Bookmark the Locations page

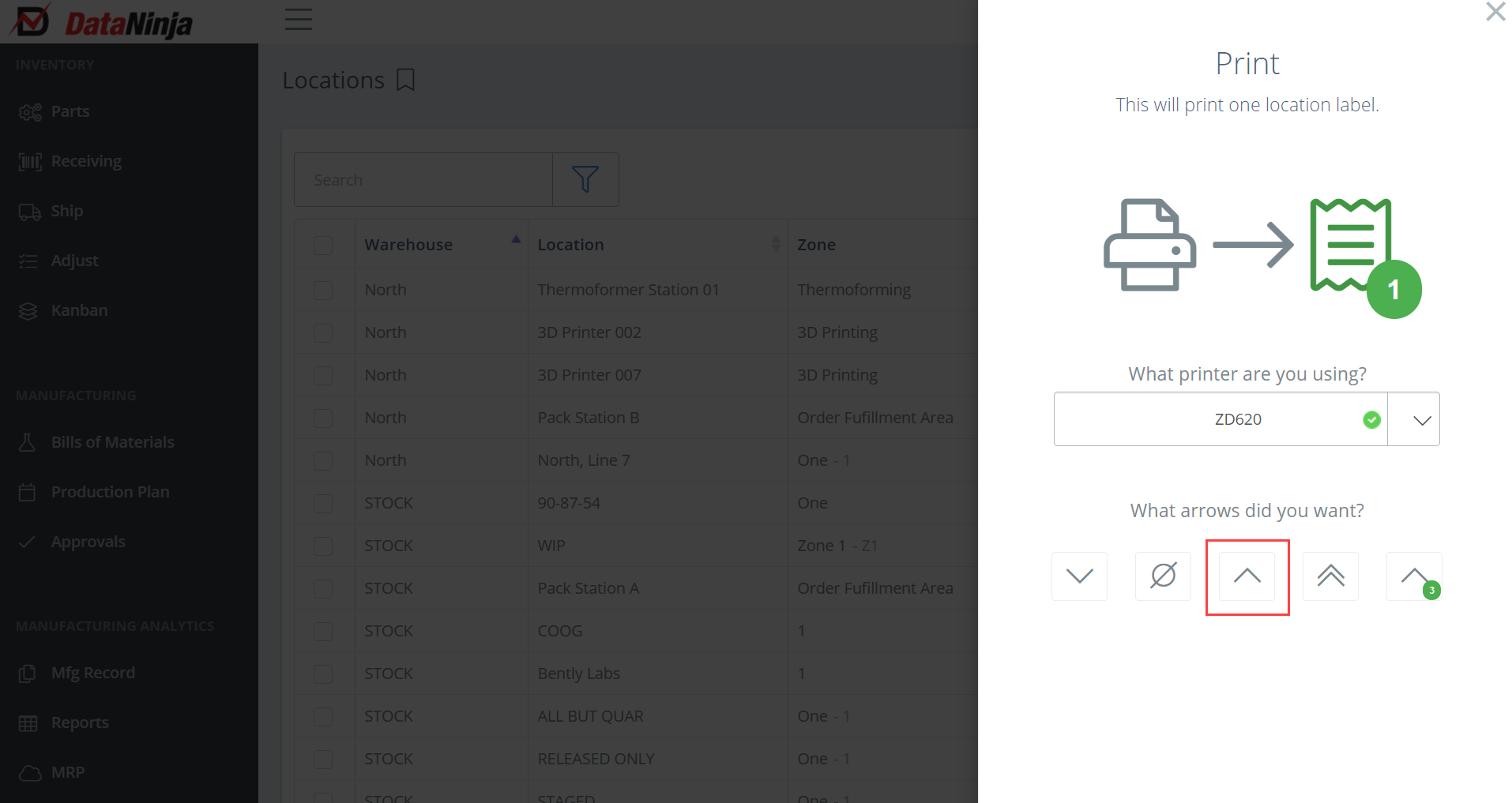pos(405,80)
